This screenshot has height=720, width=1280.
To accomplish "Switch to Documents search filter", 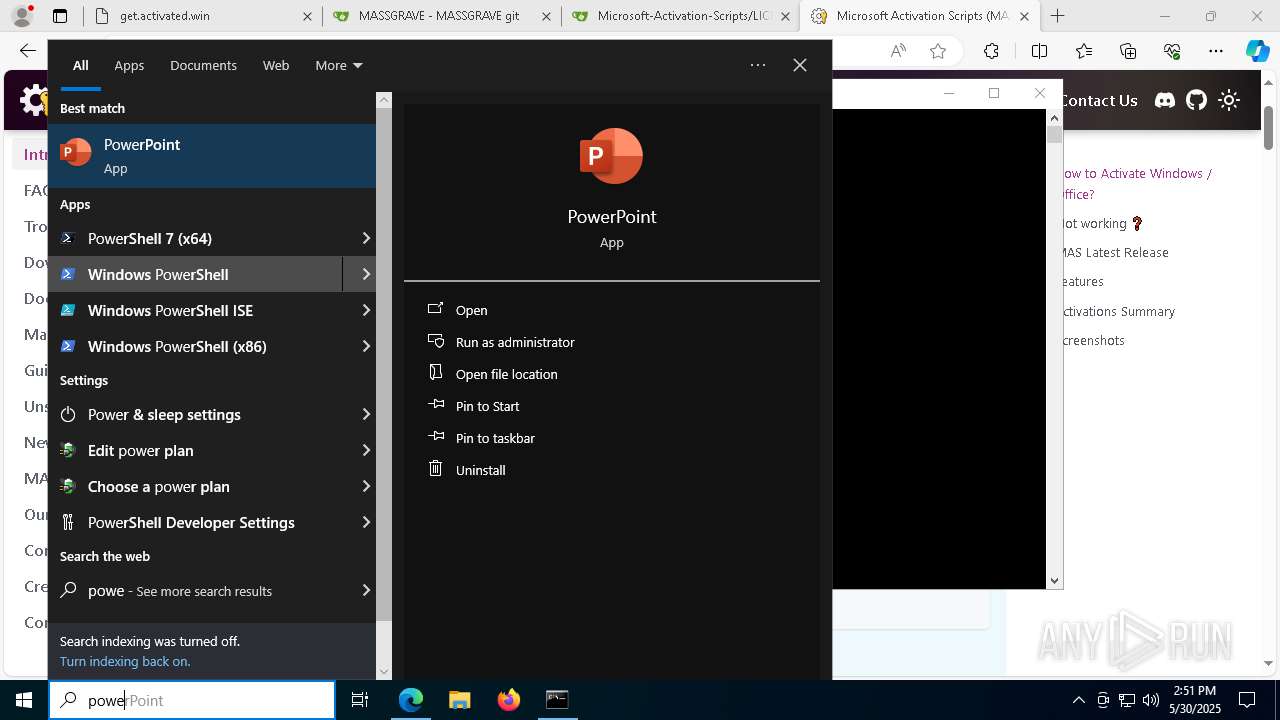I will click(x=203, y=65).
